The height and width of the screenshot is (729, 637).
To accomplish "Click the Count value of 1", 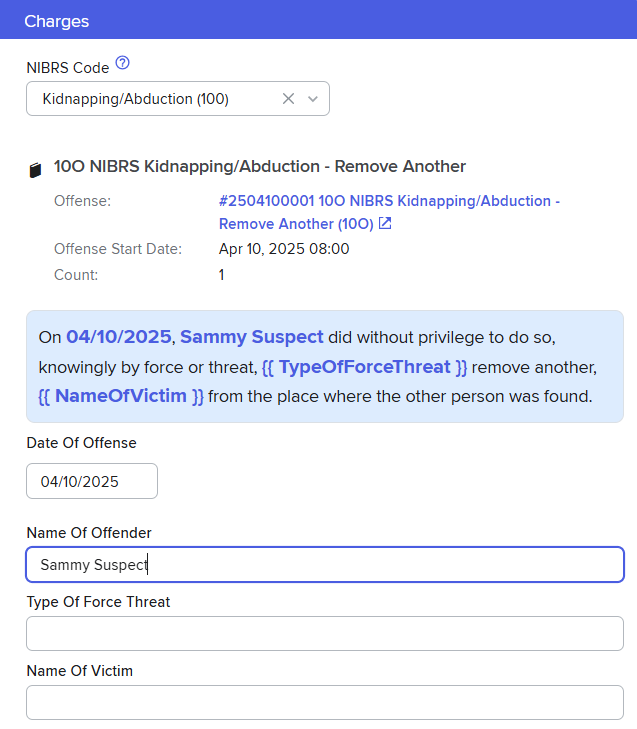I will [222, 274].
